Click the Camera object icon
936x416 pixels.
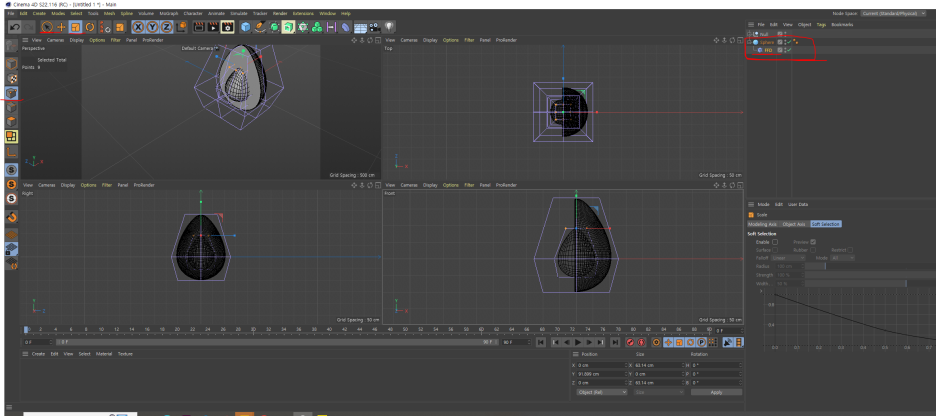pyautogui.click(x=375, y=27)
